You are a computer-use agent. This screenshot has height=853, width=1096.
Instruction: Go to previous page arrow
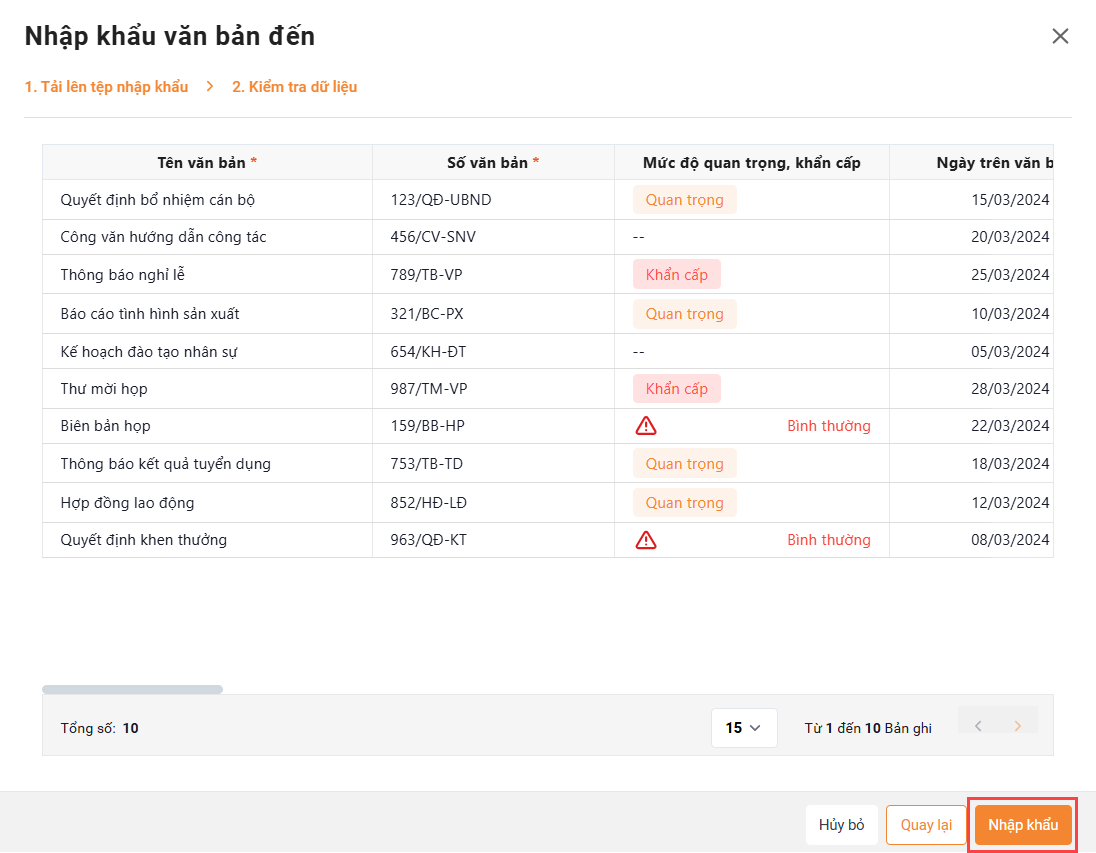(x=978, y=726)
